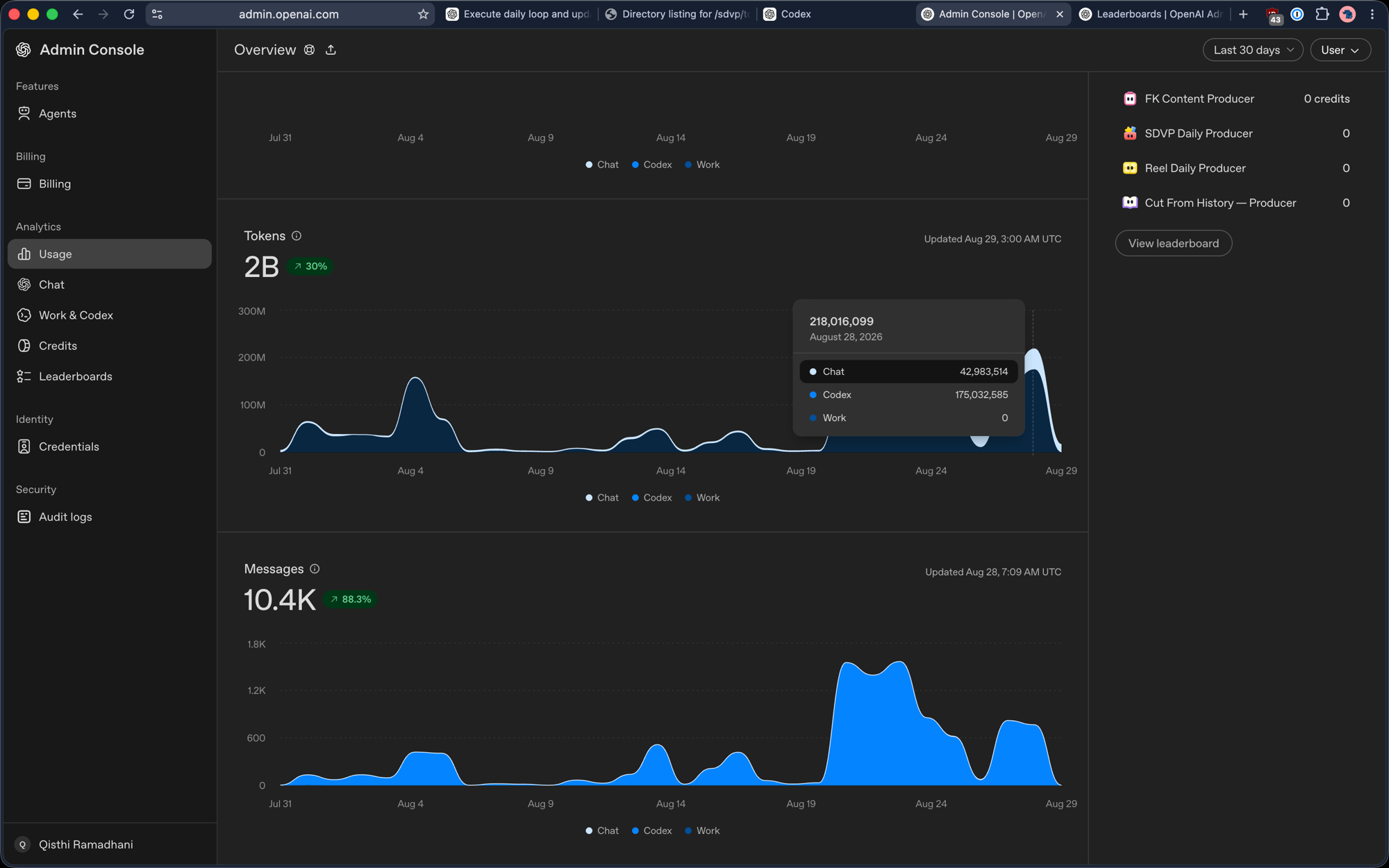Click the OpenAI logo beside Admin Console
This screenshot has width=1389, height=868.
pos(24,50)
